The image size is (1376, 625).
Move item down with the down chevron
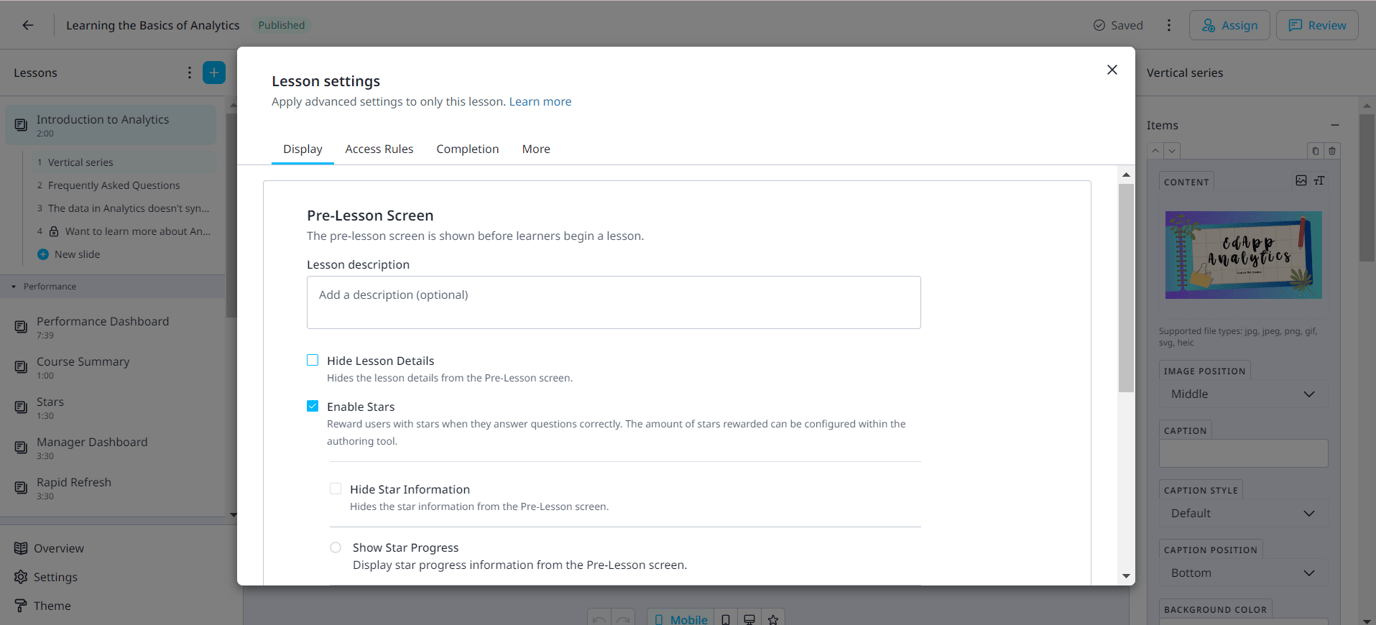[x=1172, y=151]
